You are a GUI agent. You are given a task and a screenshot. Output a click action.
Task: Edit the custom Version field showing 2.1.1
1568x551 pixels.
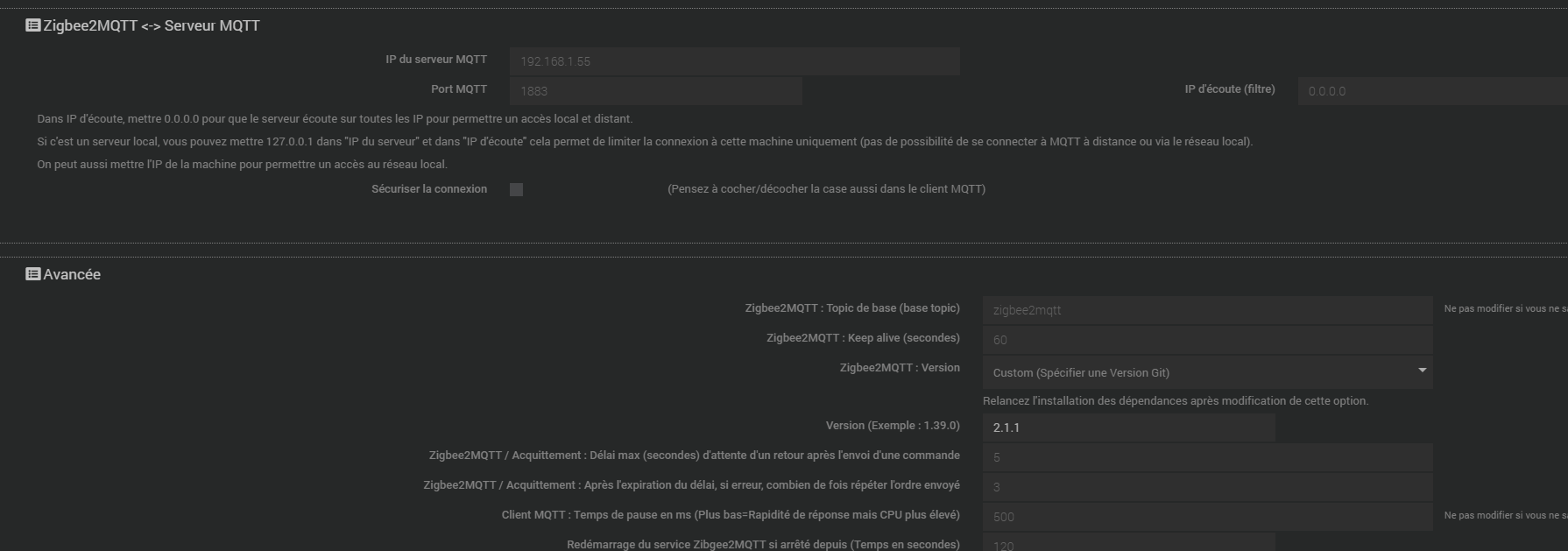1129,427
